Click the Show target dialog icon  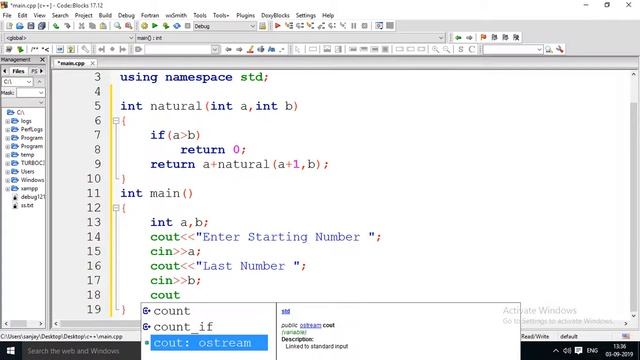click(x=262, y=26)
